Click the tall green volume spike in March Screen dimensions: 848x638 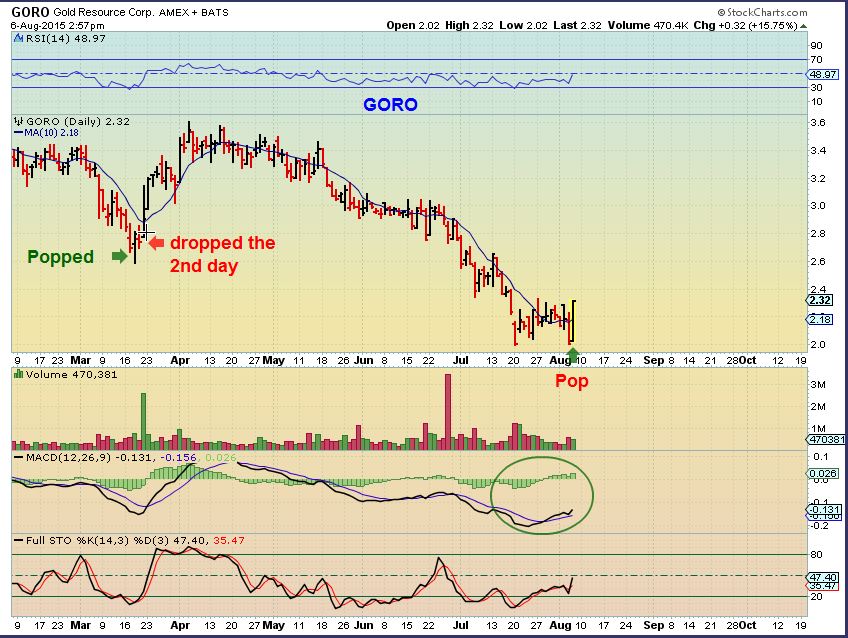[143, 422]
